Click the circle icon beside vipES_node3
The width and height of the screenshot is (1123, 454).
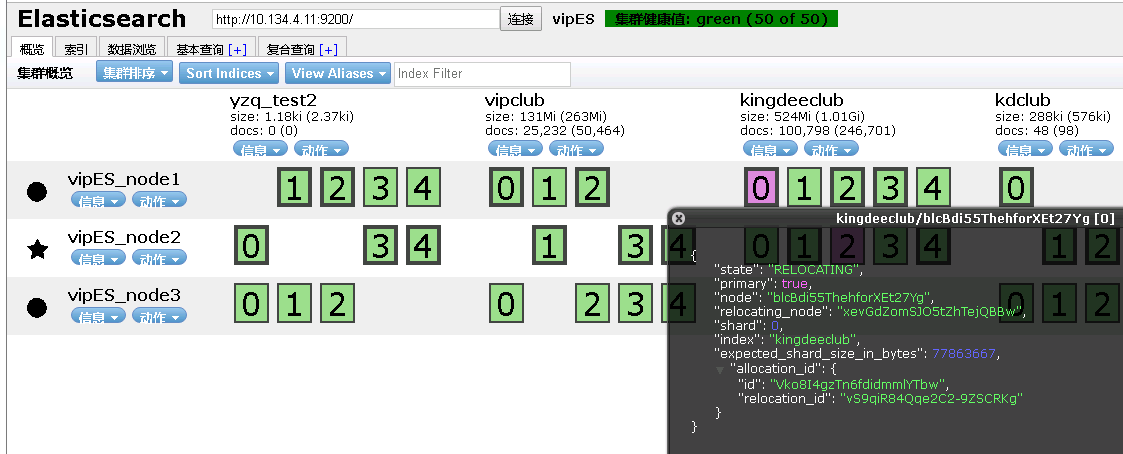[37, 307]
